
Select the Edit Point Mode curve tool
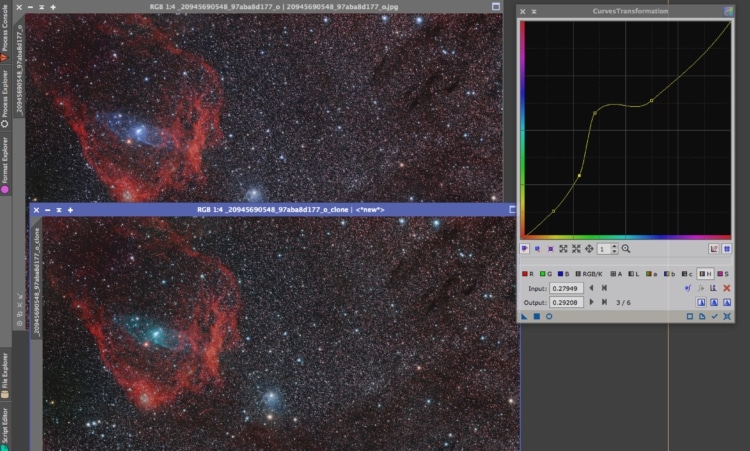[525, 249]
